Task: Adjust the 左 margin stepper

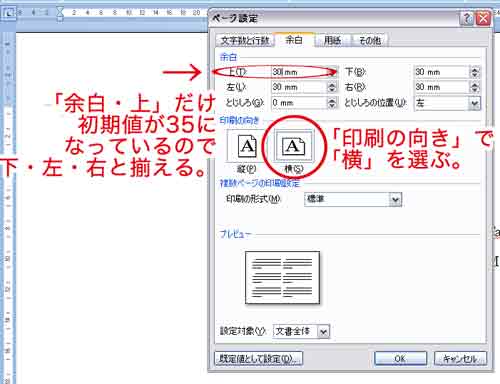Action: pyautogui.click(x=332, y=87)
